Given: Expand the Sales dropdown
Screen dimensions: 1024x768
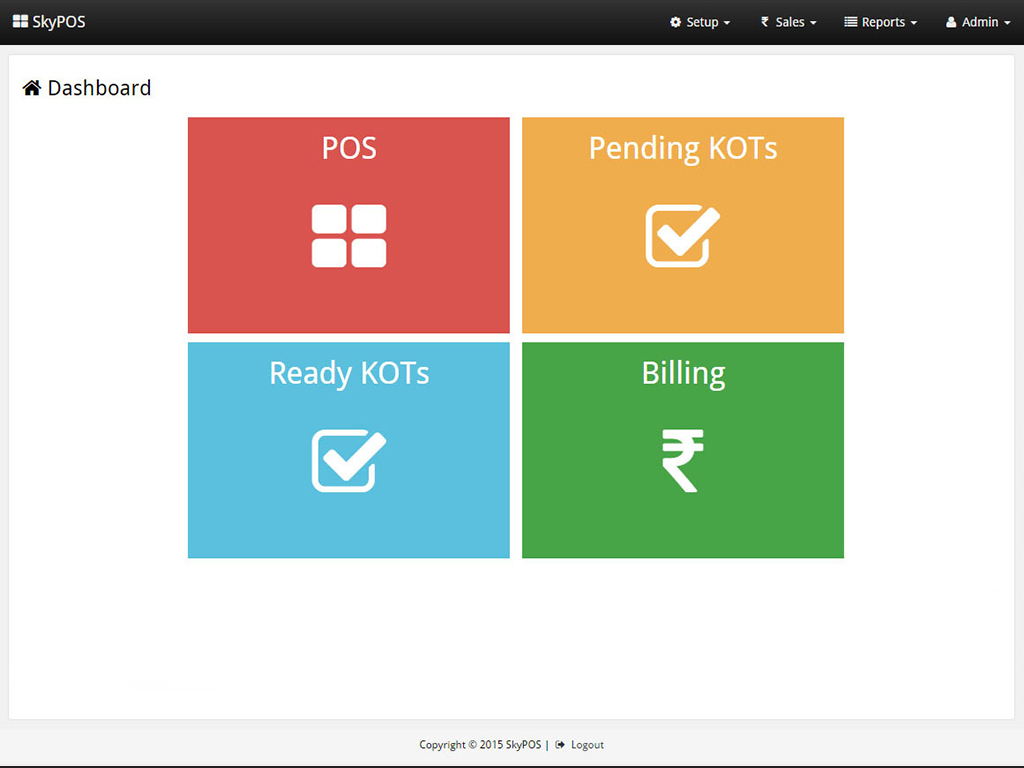Looking at the screenshot, I should [792, 22].
